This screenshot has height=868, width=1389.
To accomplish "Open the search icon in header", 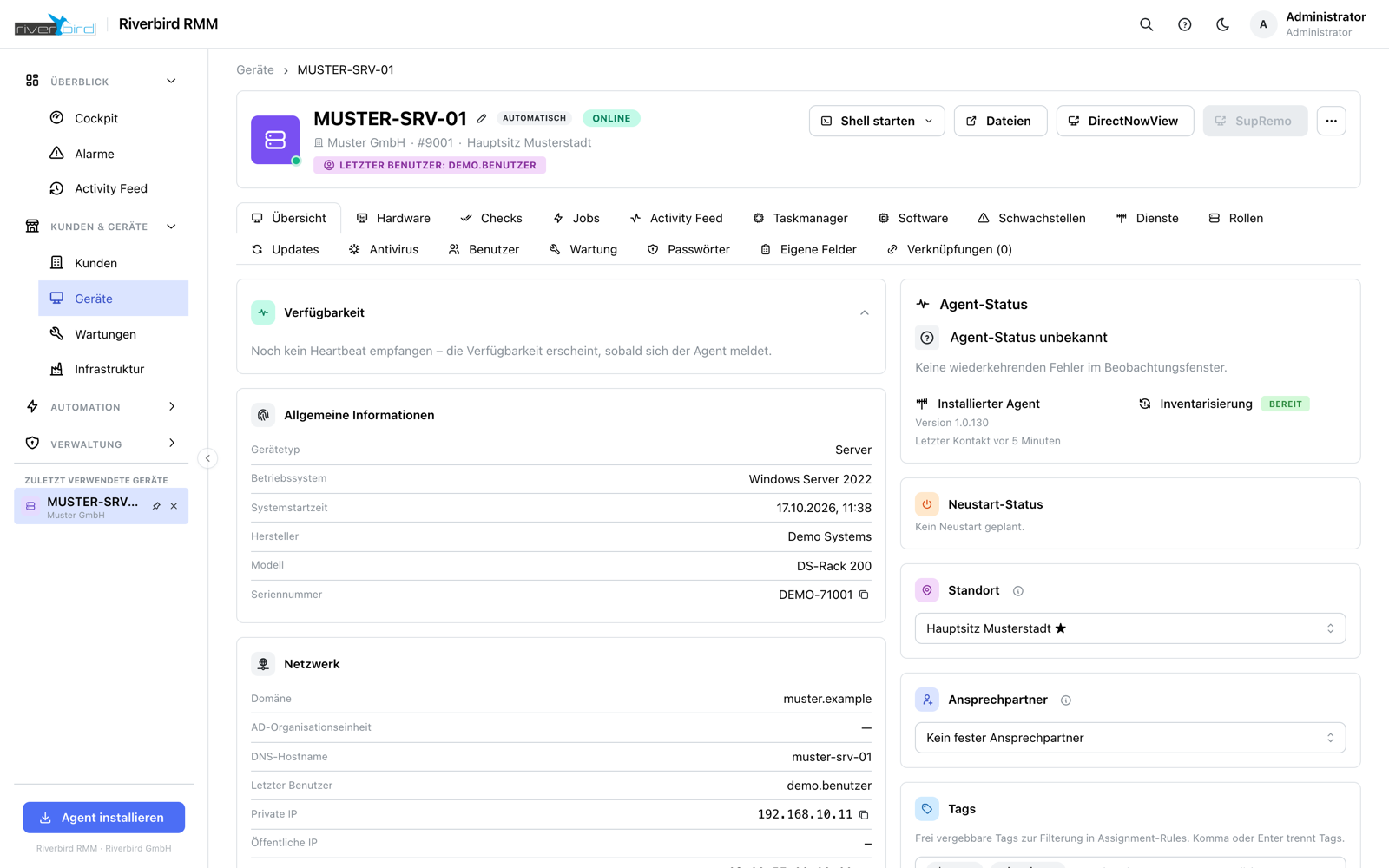I will (x=1146, y=24).
